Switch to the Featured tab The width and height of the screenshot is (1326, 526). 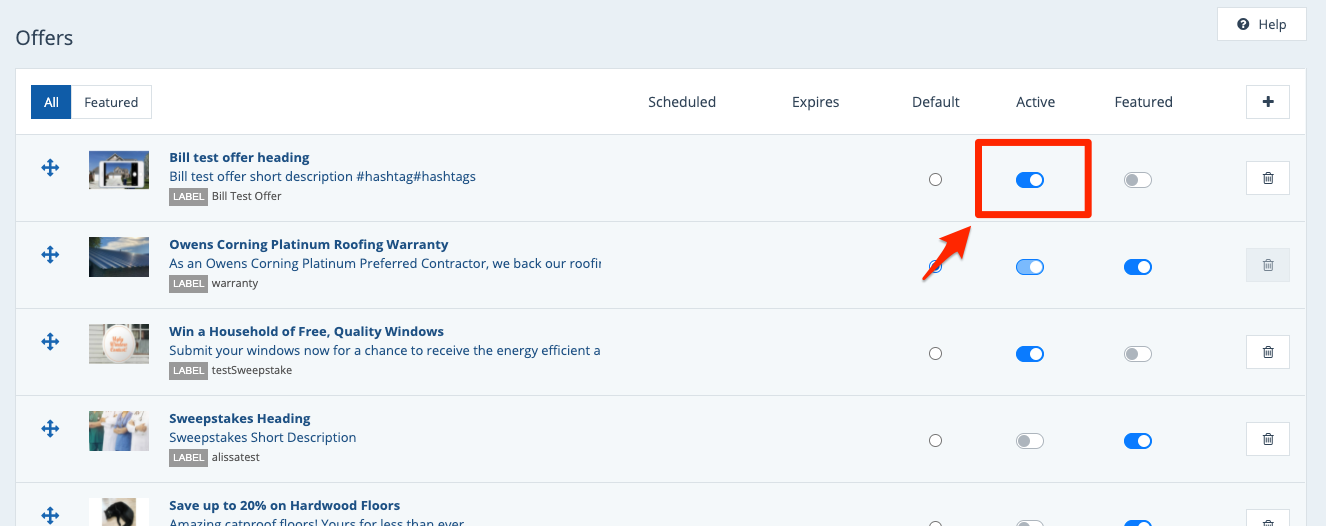[x=111, y=102]
